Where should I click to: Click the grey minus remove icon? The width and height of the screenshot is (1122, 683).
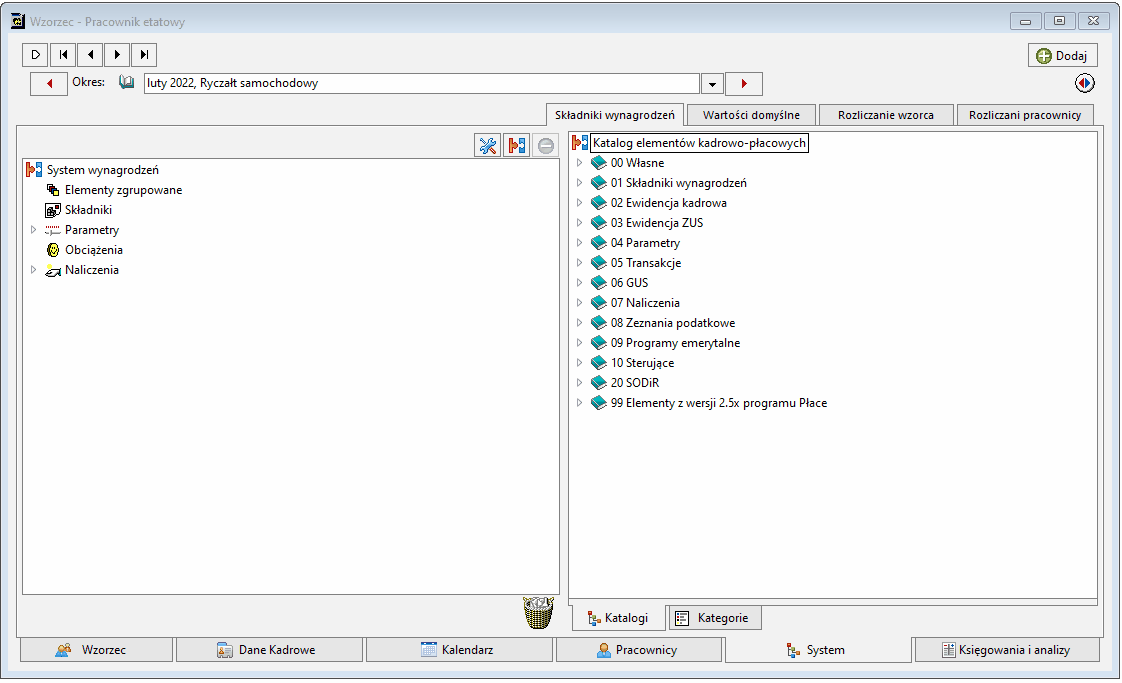[x=545, y=145]
